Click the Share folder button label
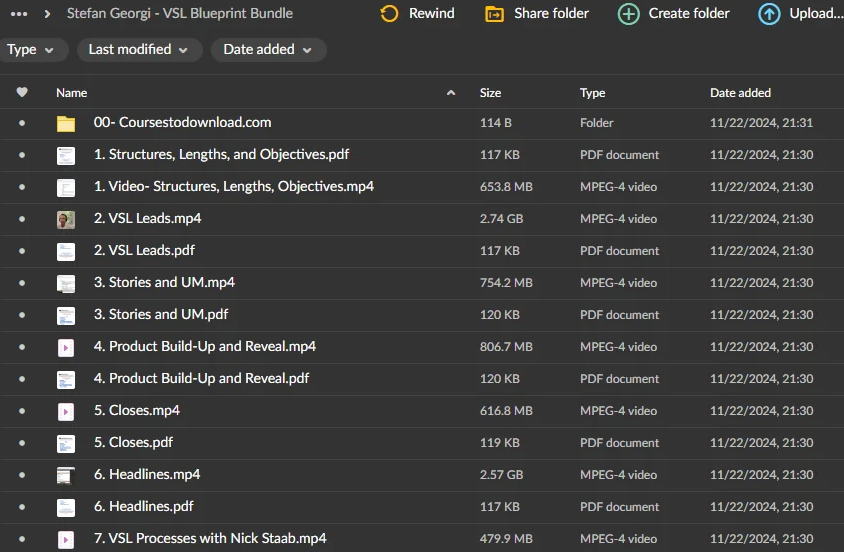844x552 pixels. [551, 13]
